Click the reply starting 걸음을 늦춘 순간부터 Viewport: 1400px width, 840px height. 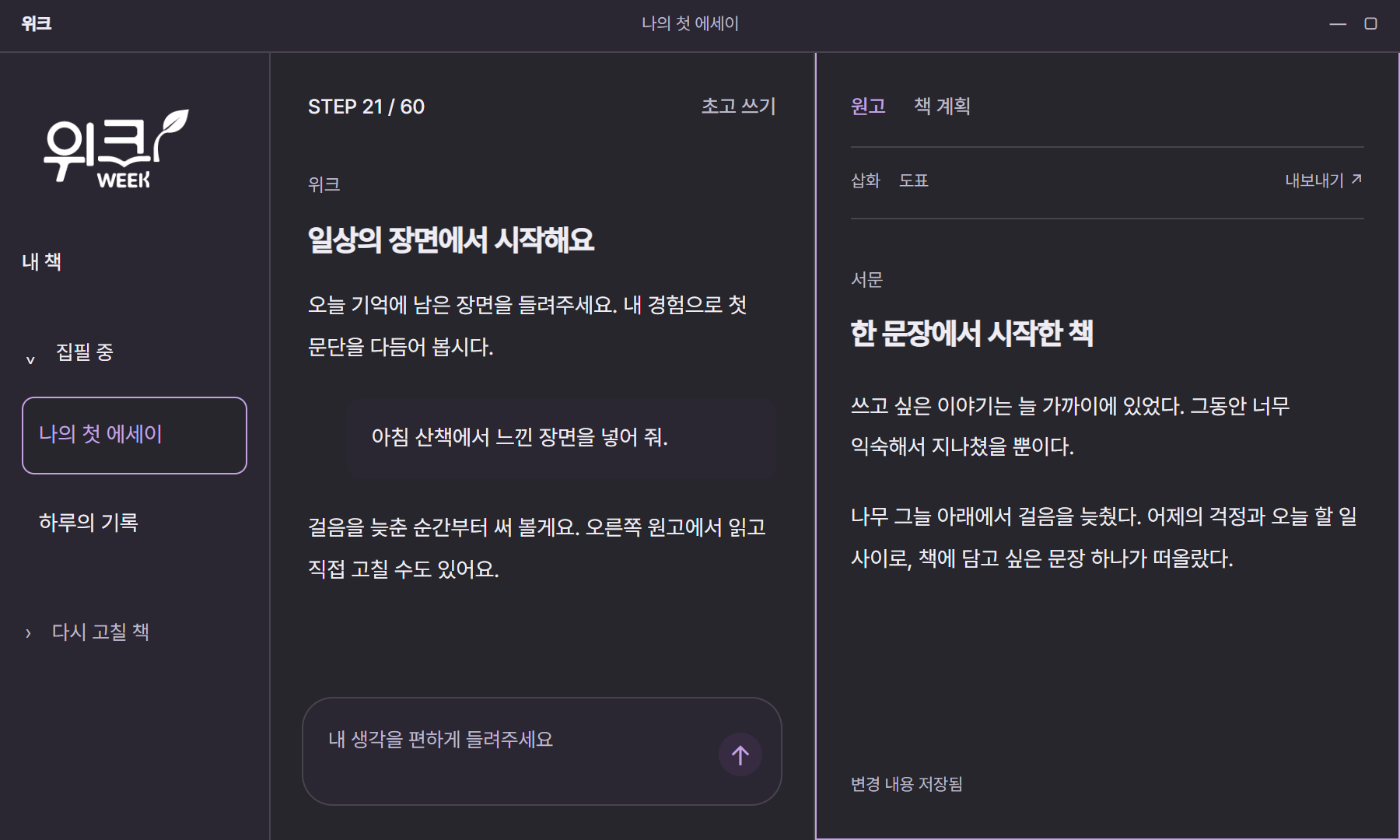[537, 548]
